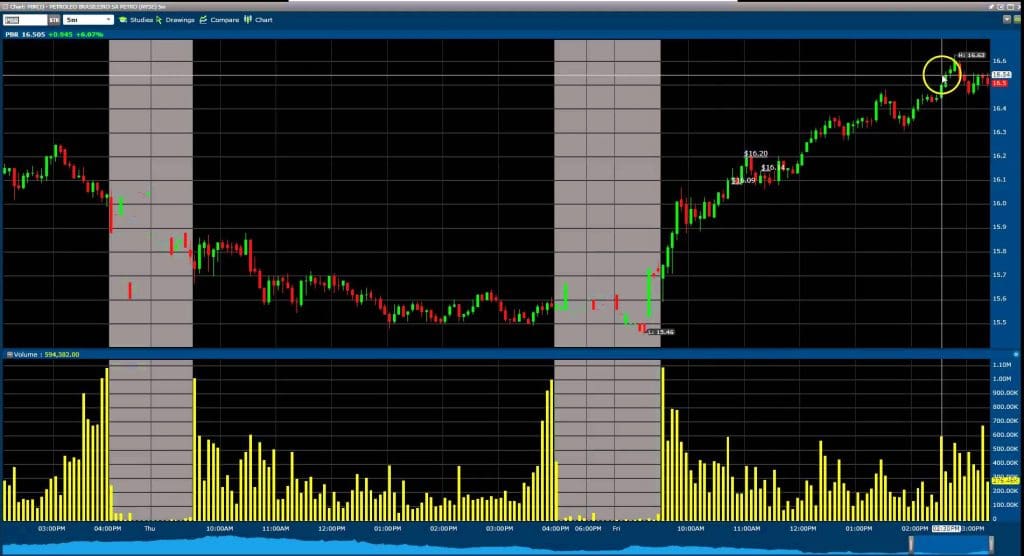Viewport: 1024px width, 556px height.
Task: Click the 1.10M volume axis label
Action: [1001, 365]
